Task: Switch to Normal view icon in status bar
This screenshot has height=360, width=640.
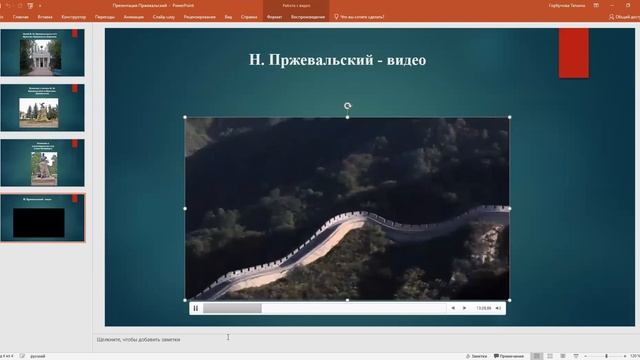Action: 537,356
